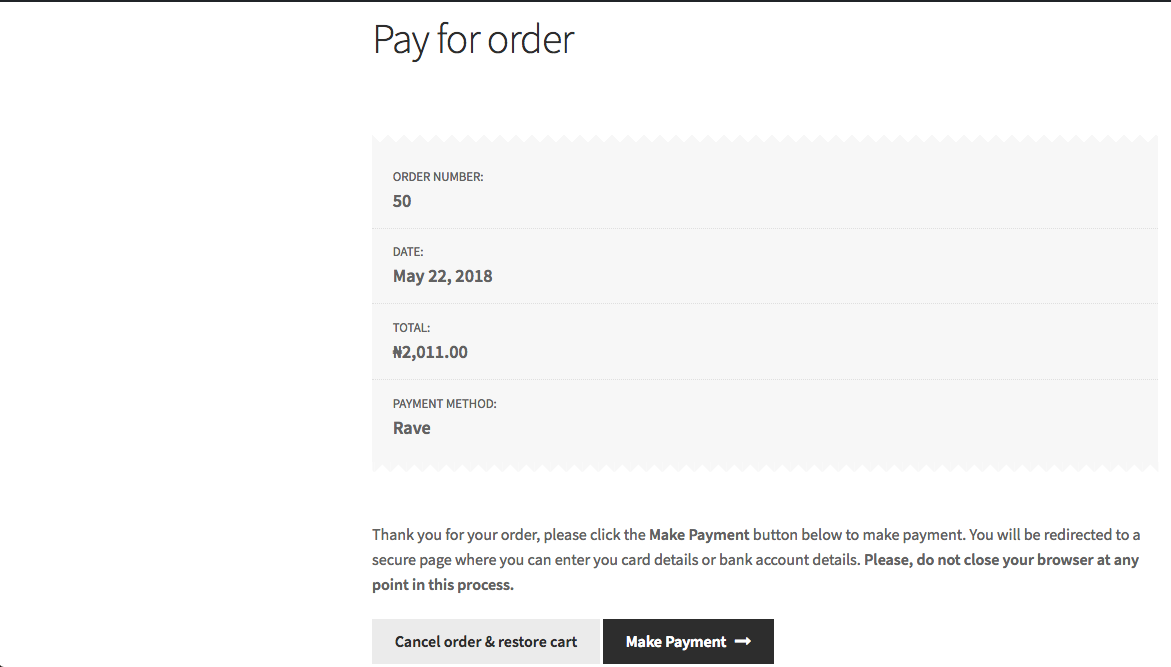The height and width of the screenshot is (667, 1171).
Task: Click the Pay for order heading
Action: (473, 40)
